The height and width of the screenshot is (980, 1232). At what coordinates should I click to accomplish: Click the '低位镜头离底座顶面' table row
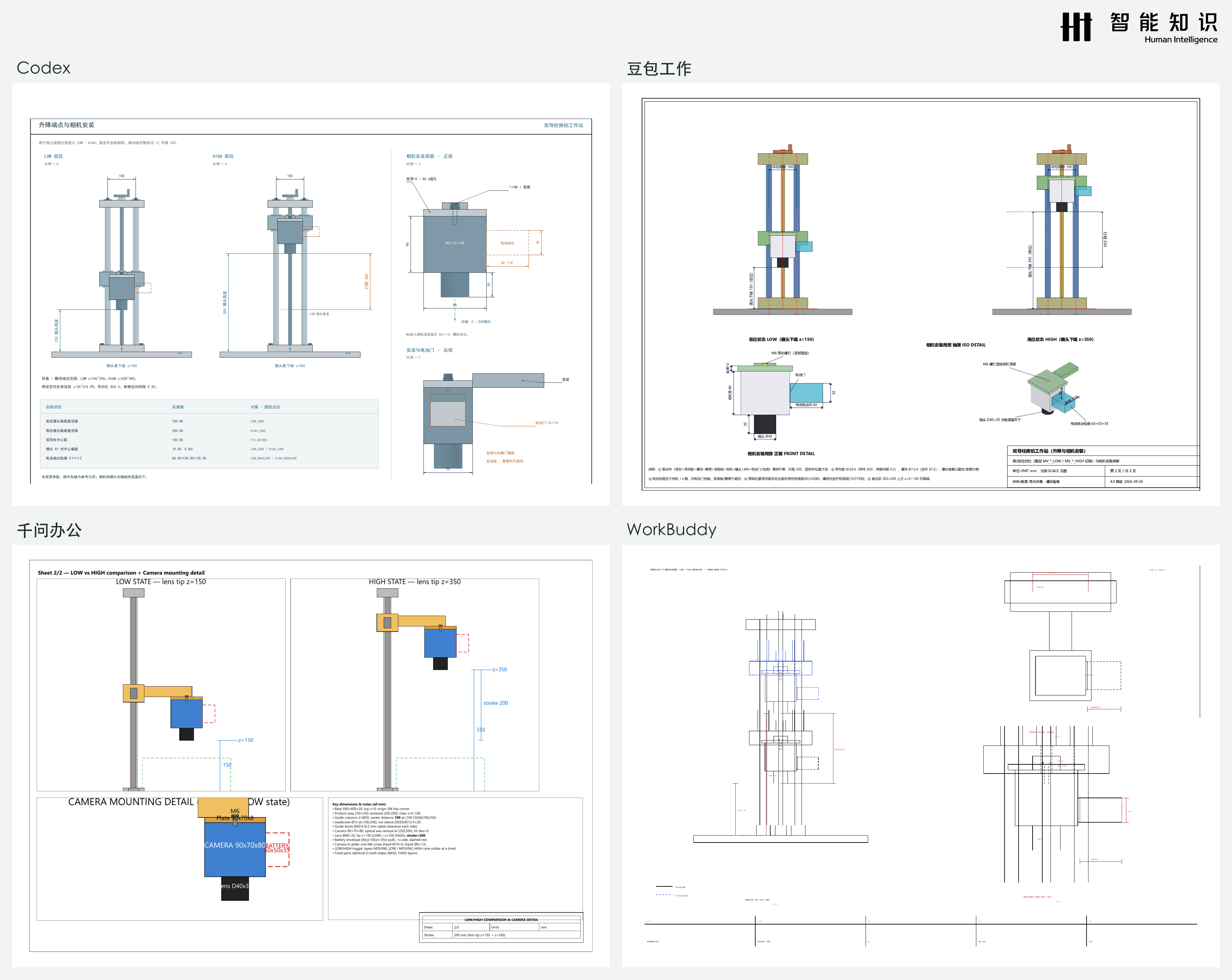(209, 421)
